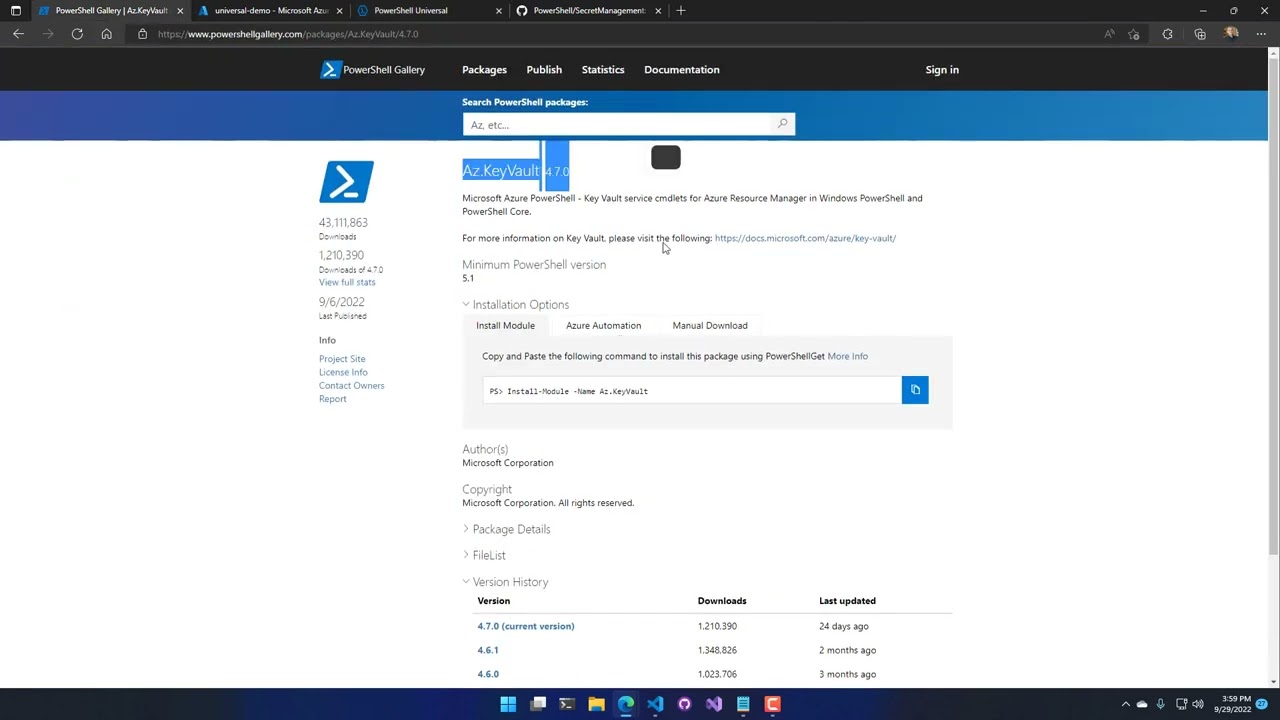Open the browser tab actions menu
1280x720 pixels.
tap(15, 10)
